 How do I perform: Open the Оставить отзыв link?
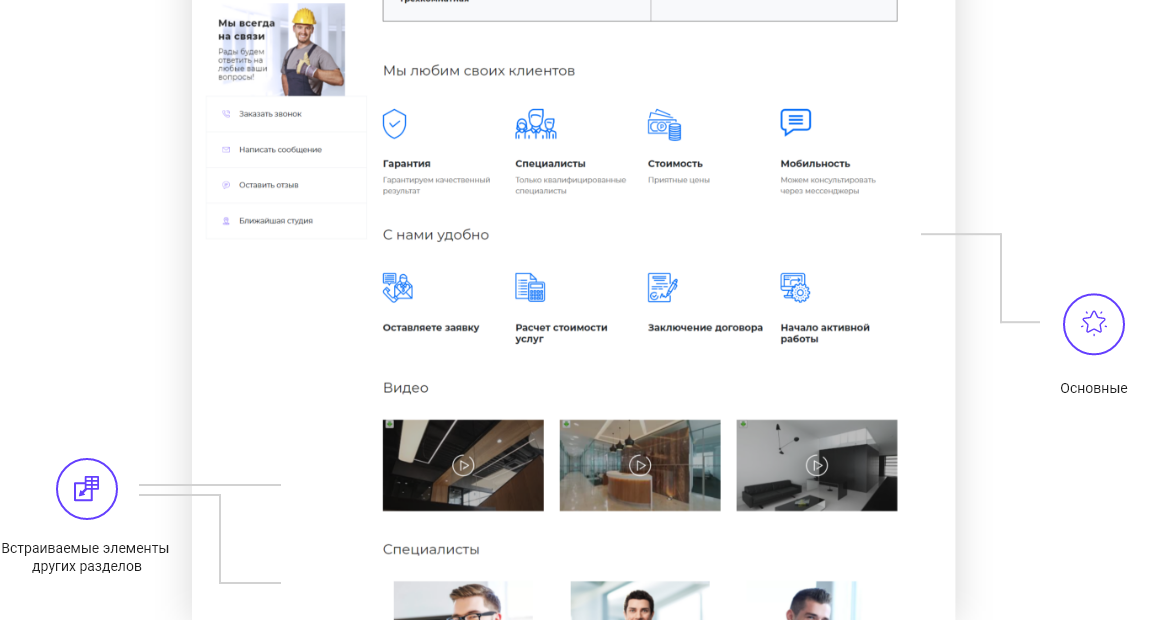(269, 185)
